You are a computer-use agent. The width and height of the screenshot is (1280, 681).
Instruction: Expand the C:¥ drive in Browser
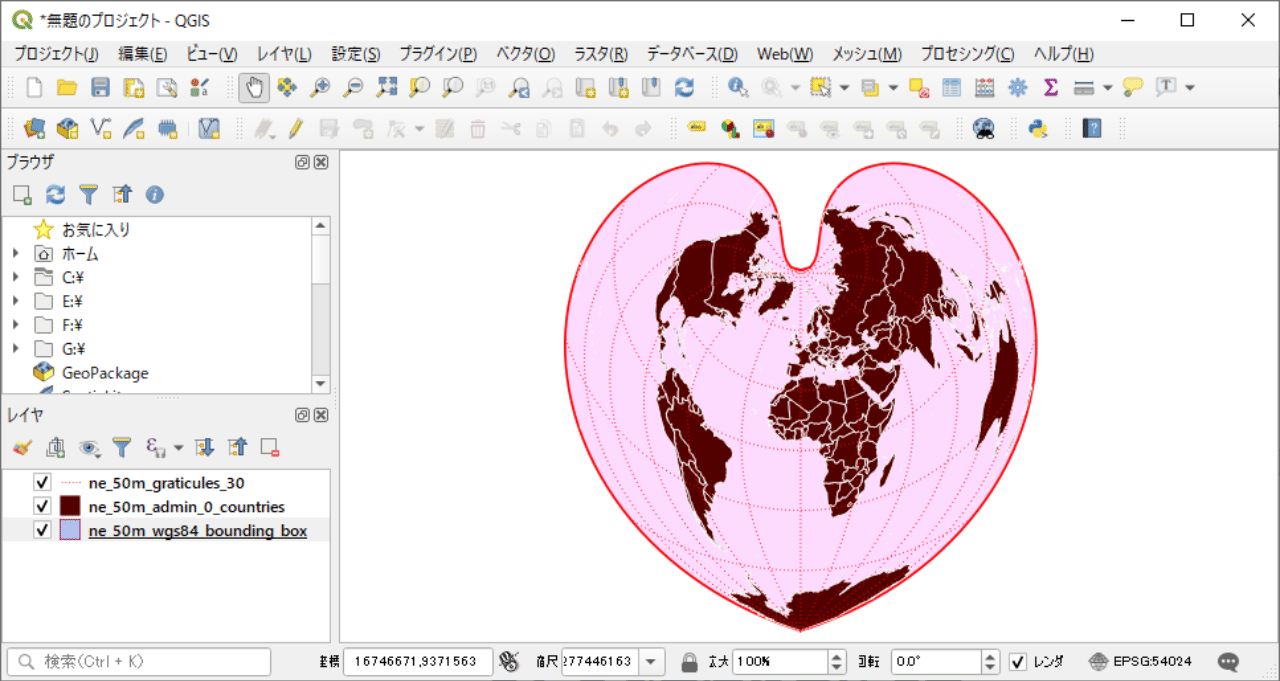pyautogui.click(x=16, y=277)
